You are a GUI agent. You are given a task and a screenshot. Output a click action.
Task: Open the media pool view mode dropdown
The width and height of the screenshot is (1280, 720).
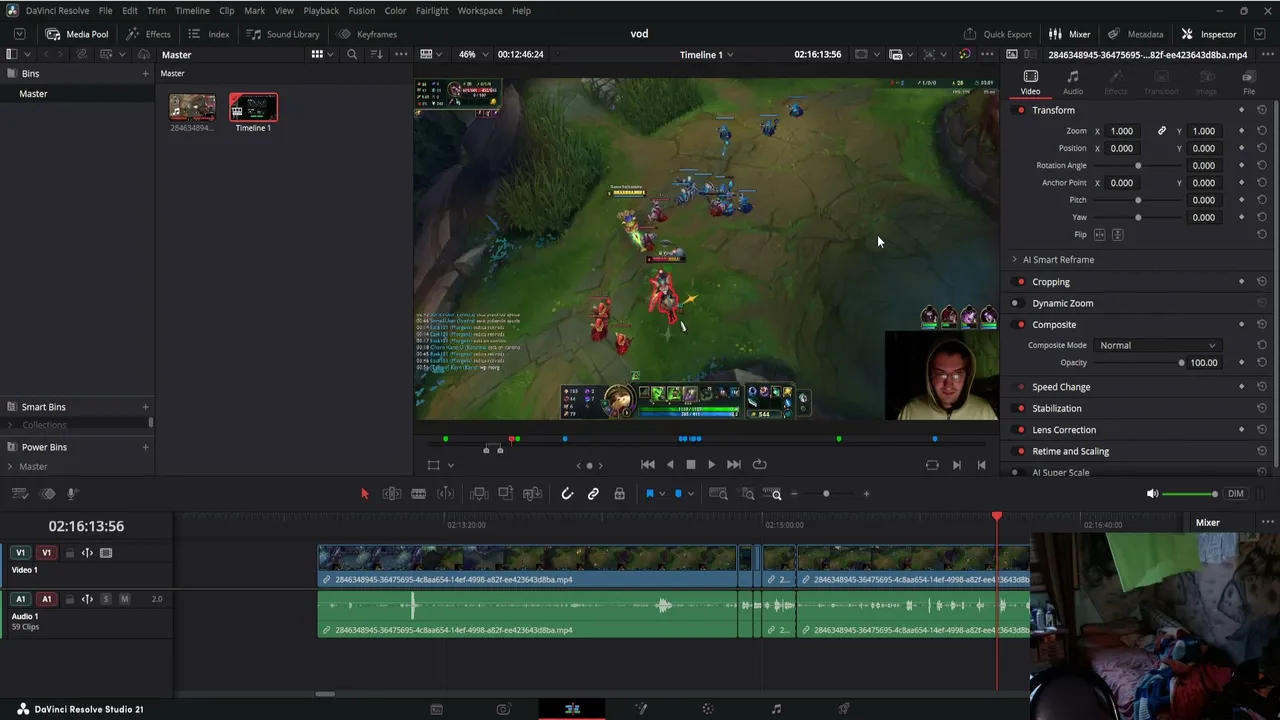pyautogui.click(x=322, y=54)
